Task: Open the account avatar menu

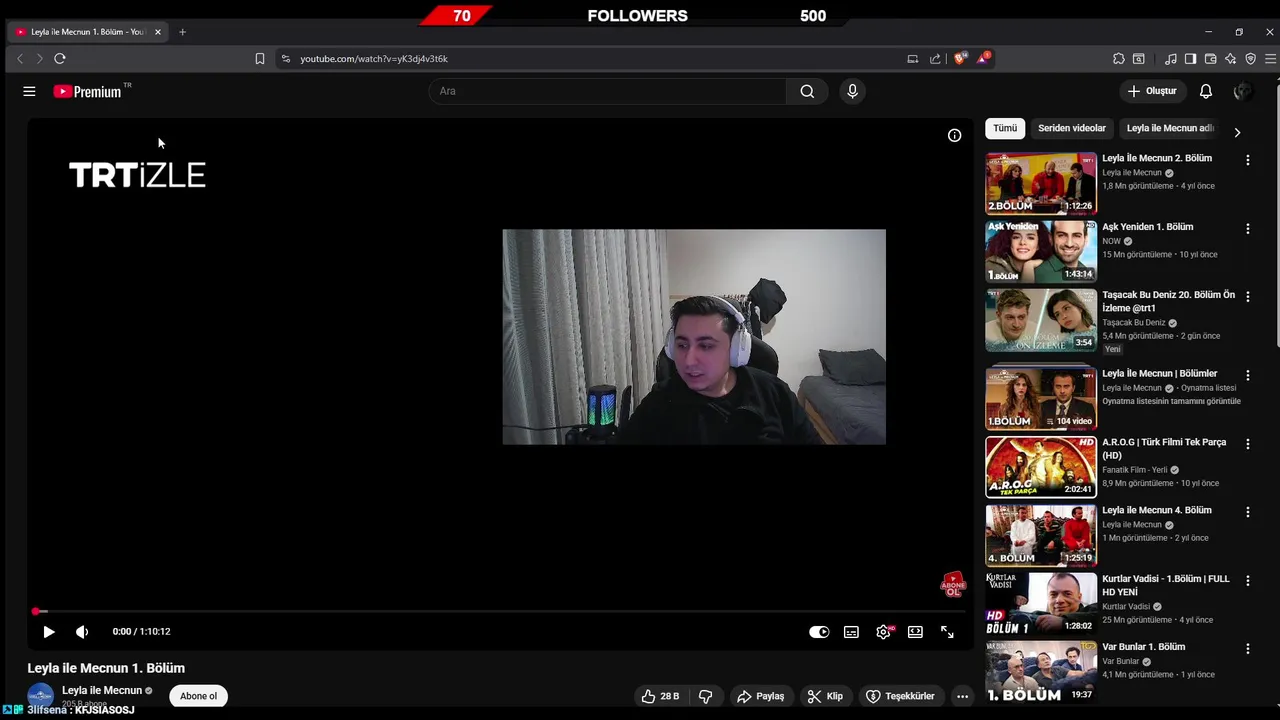Action: point(1243,91)
